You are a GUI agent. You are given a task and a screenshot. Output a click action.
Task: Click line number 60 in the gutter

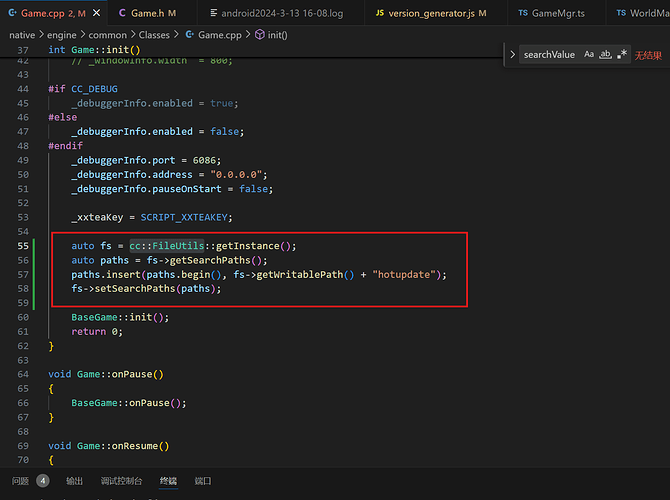click(x=23, y=318)
